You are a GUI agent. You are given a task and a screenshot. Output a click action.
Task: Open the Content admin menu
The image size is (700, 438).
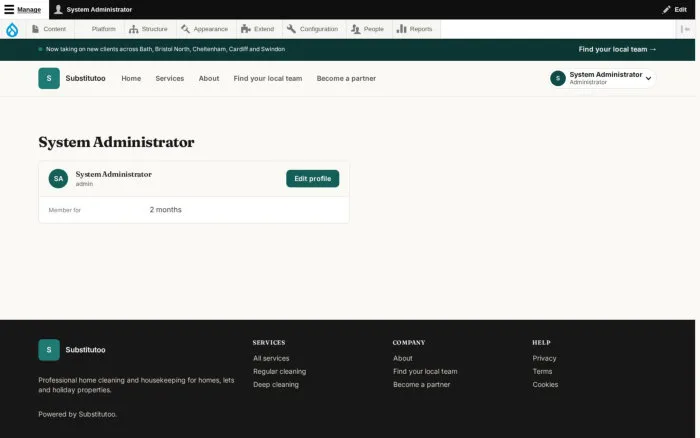(49, 29)
